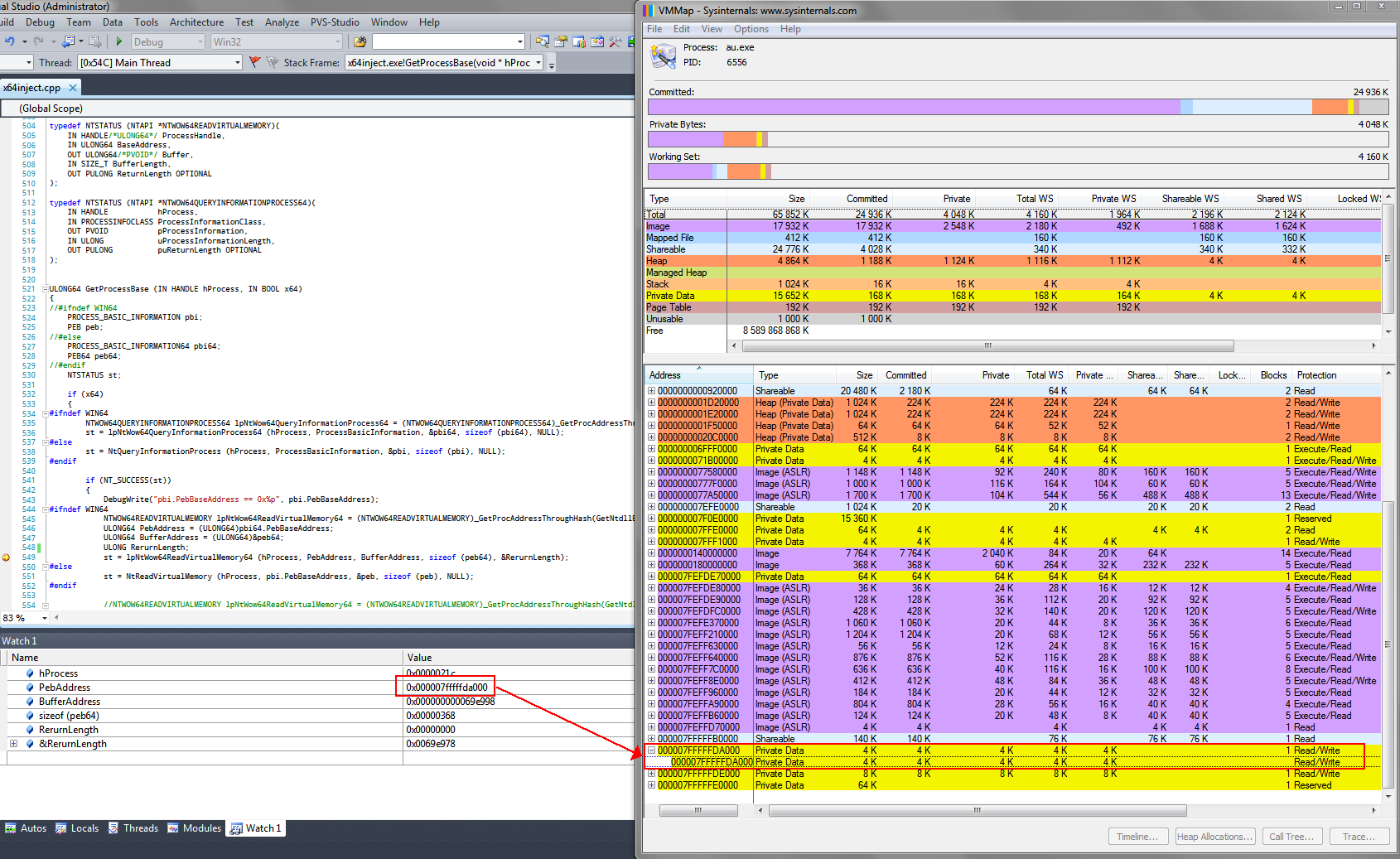
Task: Expand address 0000000000920000 in VMMap
Action: click(x=651, y=391)
